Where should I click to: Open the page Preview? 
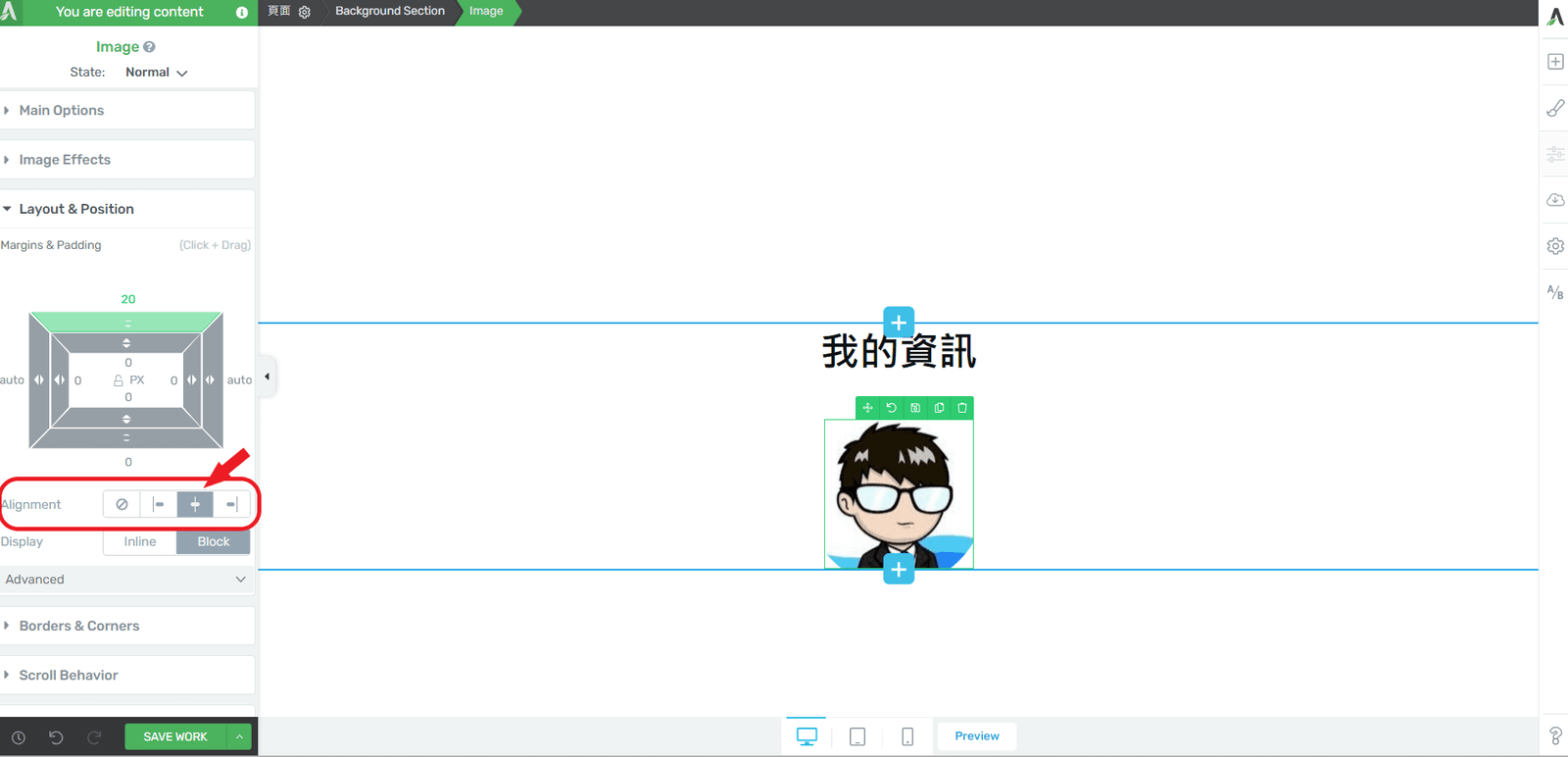977,736
